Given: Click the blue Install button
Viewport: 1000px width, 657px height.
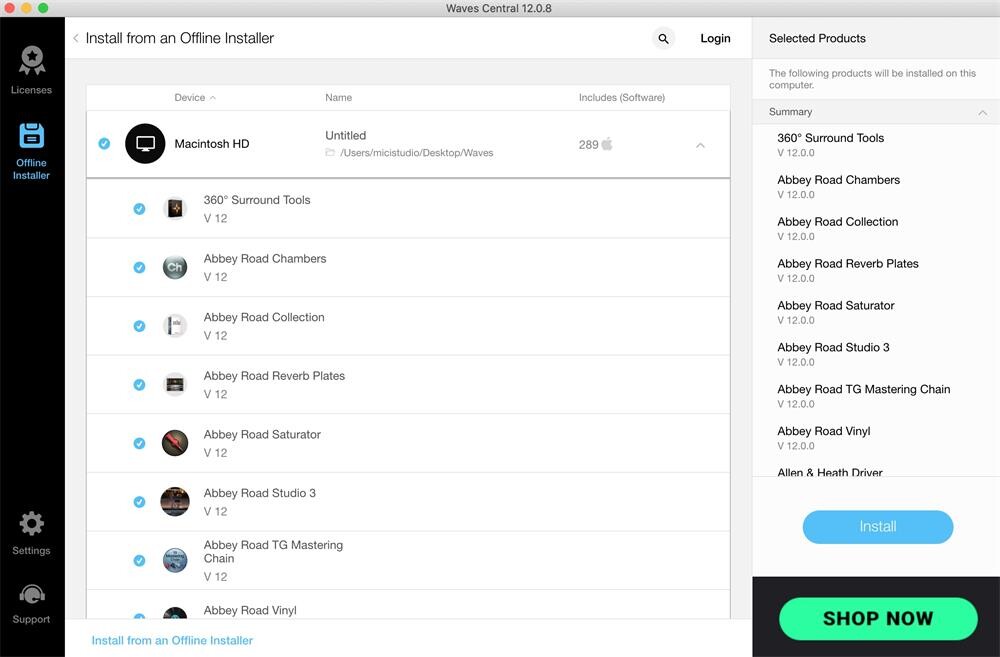Looking at the screenshot, I should pyautogui.click(x=878, y=527).
